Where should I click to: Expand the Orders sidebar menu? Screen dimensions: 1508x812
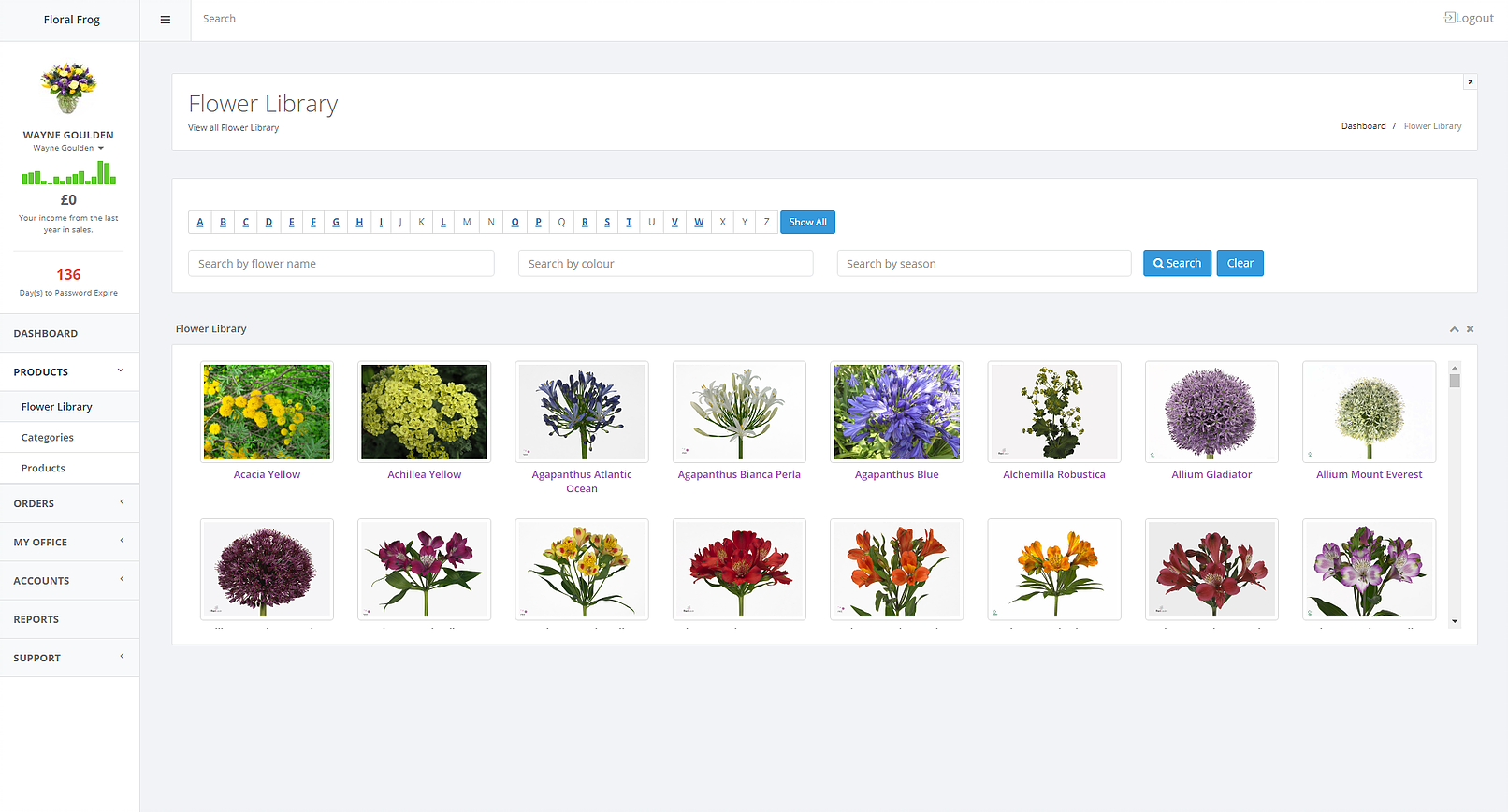(69, 503)
